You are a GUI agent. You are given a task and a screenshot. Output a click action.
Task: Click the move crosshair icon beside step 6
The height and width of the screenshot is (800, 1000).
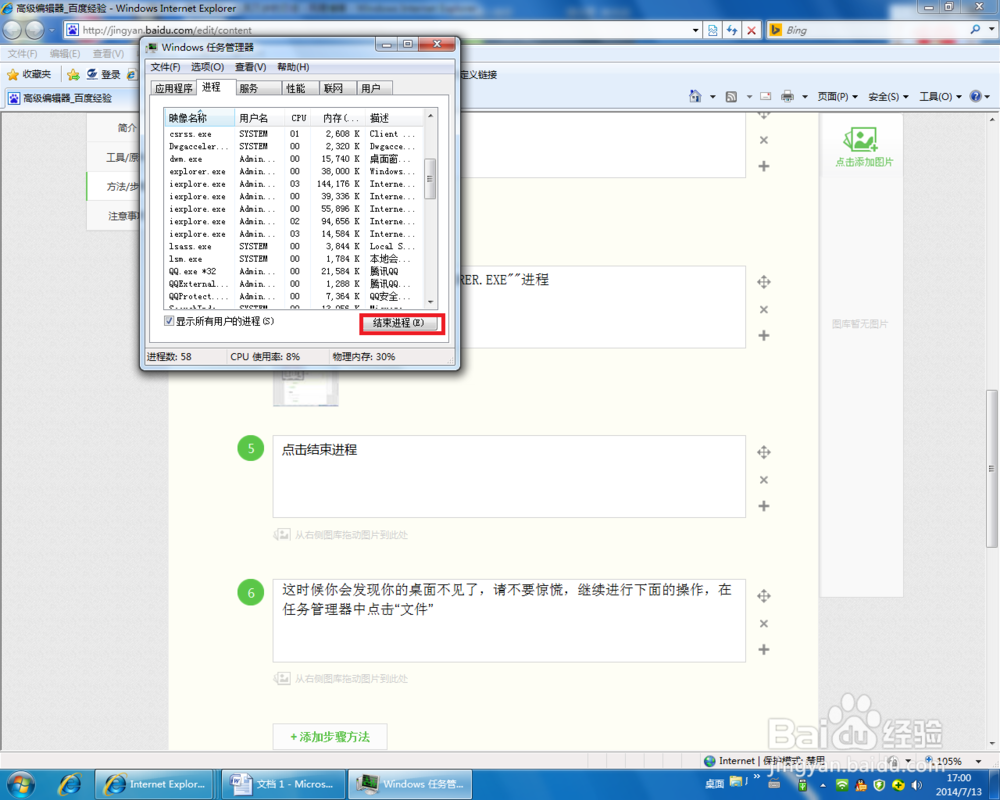(x=764, y=596)
